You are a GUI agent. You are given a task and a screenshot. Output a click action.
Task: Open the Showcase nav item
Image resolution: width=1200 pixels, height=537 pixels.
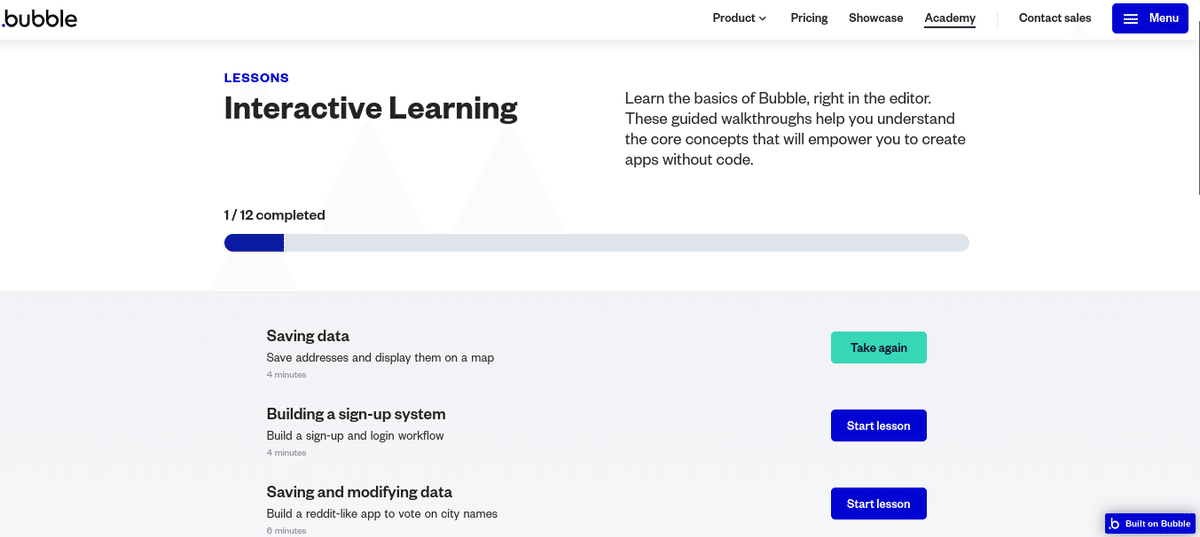(x=875, y=18)
